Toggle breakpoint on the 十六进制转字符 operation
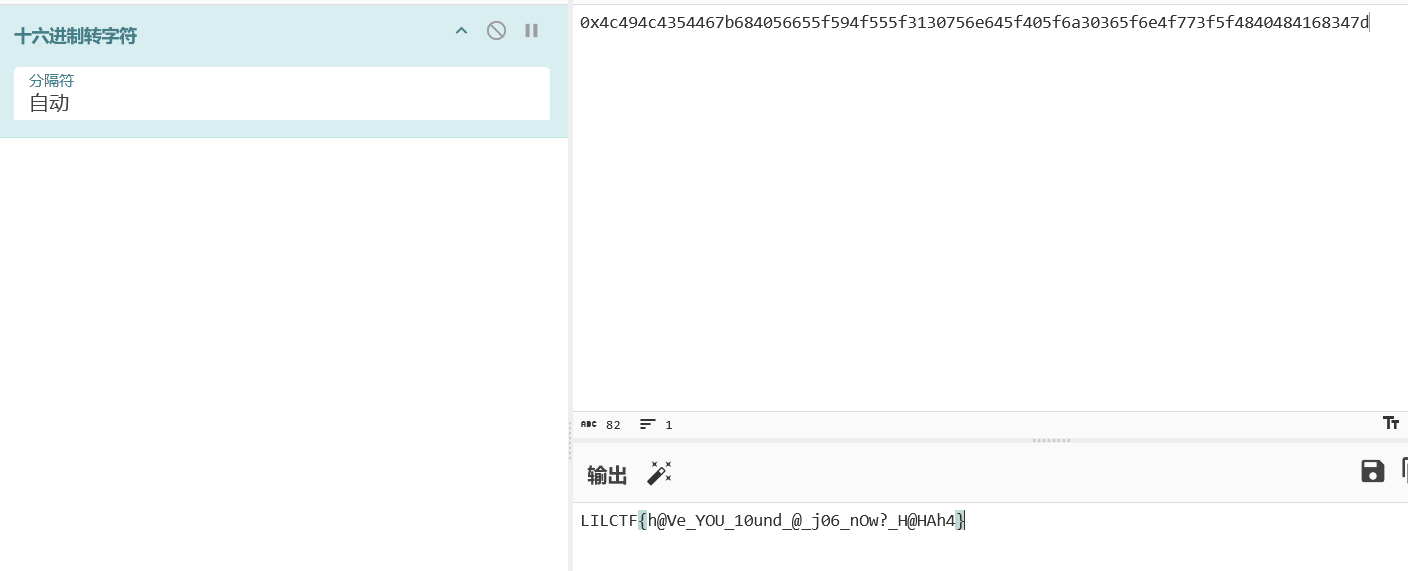This screenshot has width=1408, height=571. pos(532,31)
